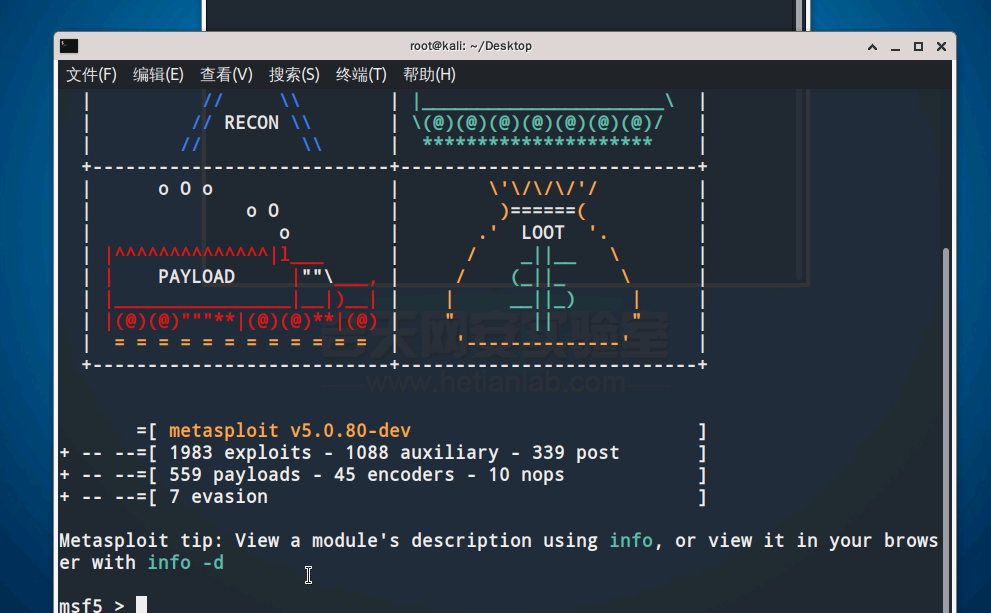Click the PAYLOAD label in the banner

197,277
